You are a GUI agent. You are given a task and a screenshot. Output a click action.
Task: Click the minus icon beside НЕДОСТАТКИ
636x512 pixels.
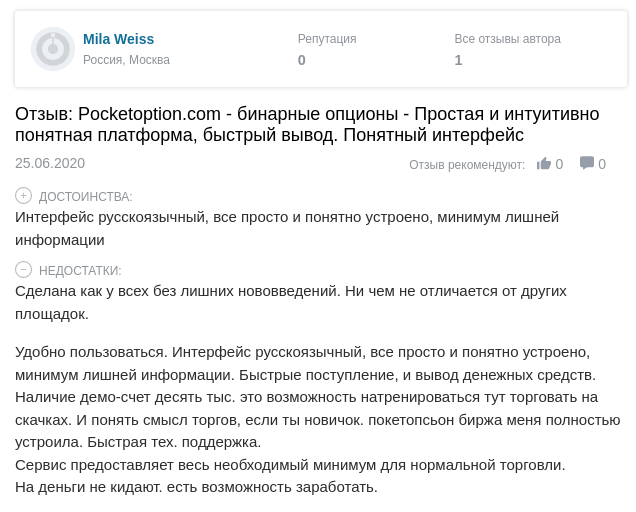[24, 270]
